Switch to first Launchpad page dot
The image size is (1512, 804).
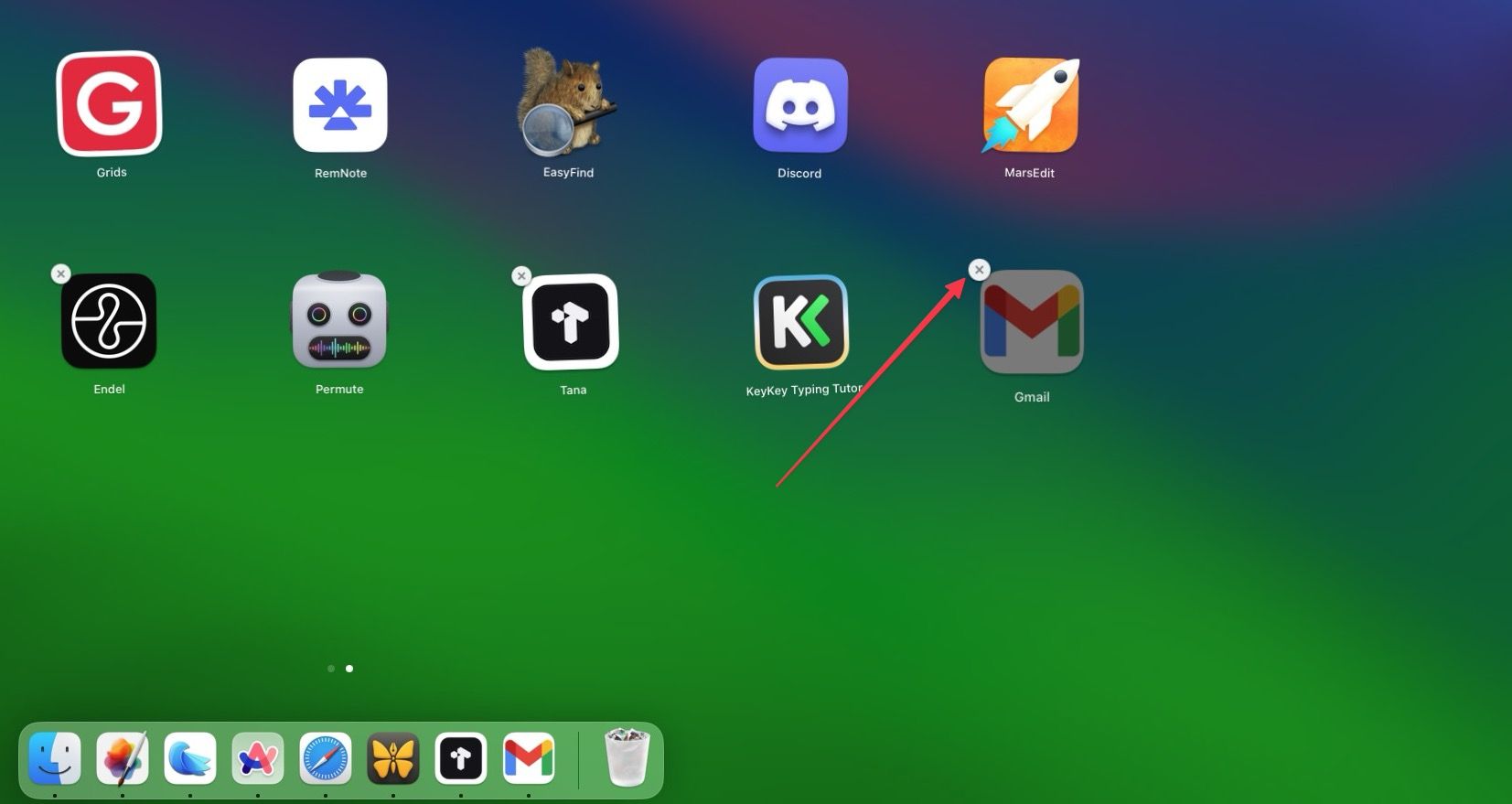[331, 669]
